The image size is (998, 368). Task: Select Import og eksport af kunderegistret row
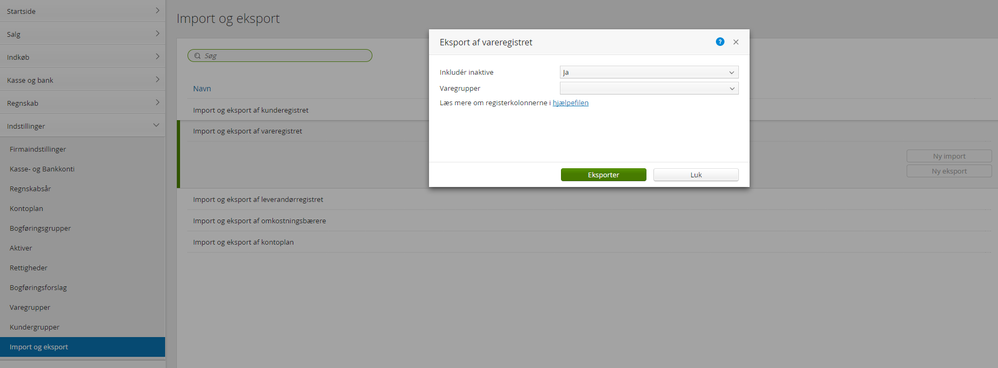click(590, 110)
